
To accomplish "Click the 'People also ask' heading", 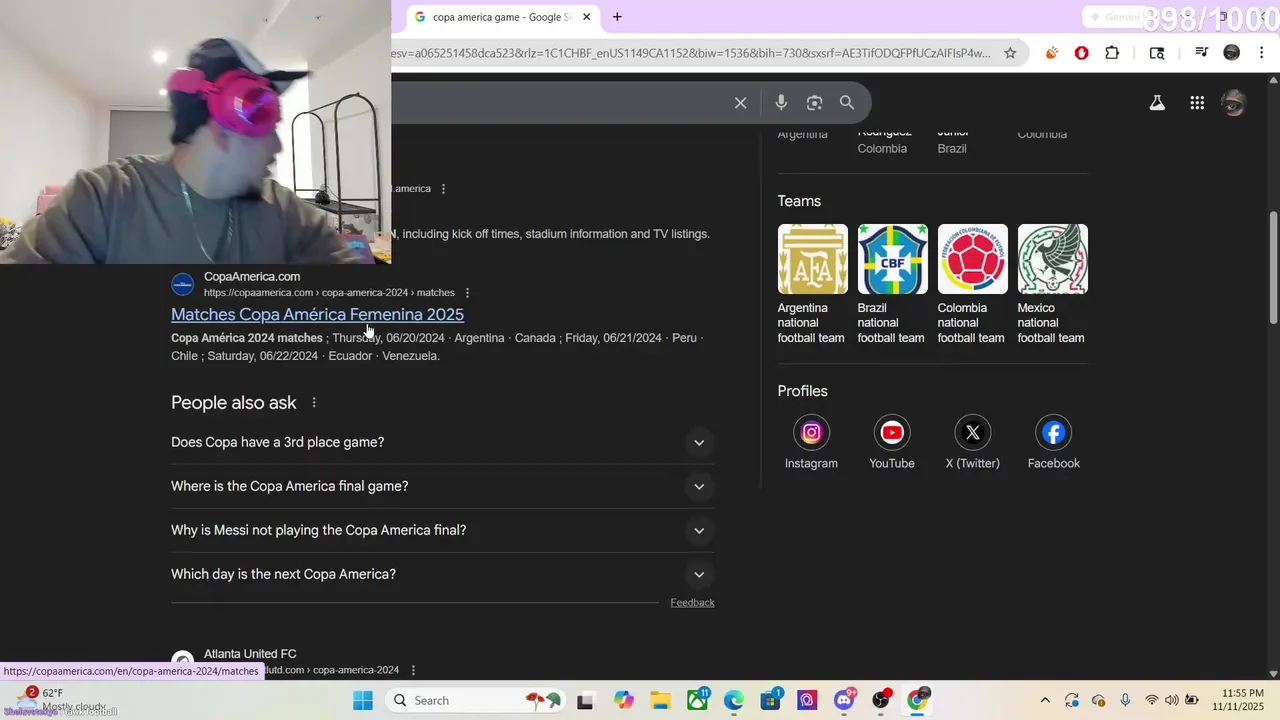I will (234, 403).
